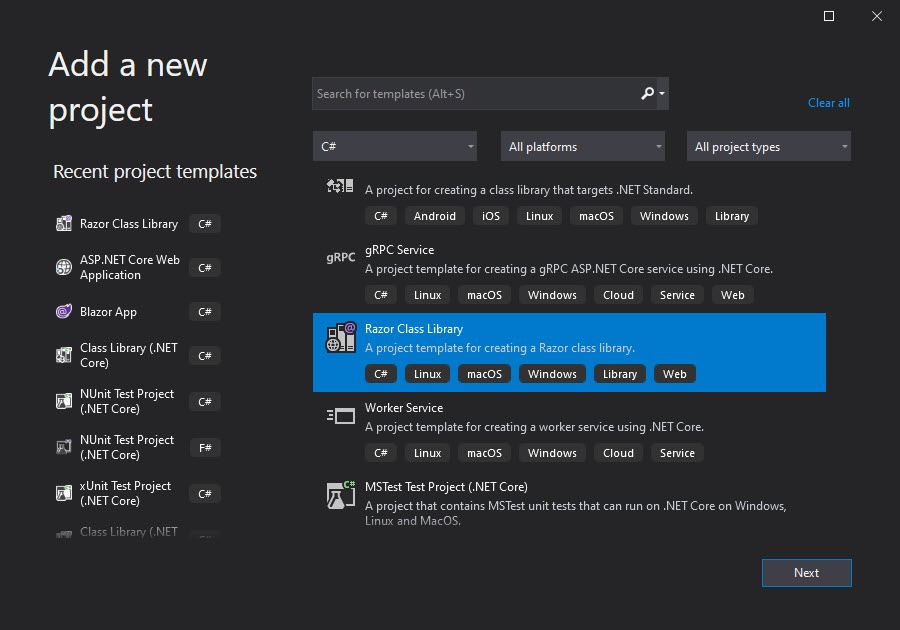900x630 pixels.
Task: Click the Next button
Action: pyautogui.click(x=806, y=573)
